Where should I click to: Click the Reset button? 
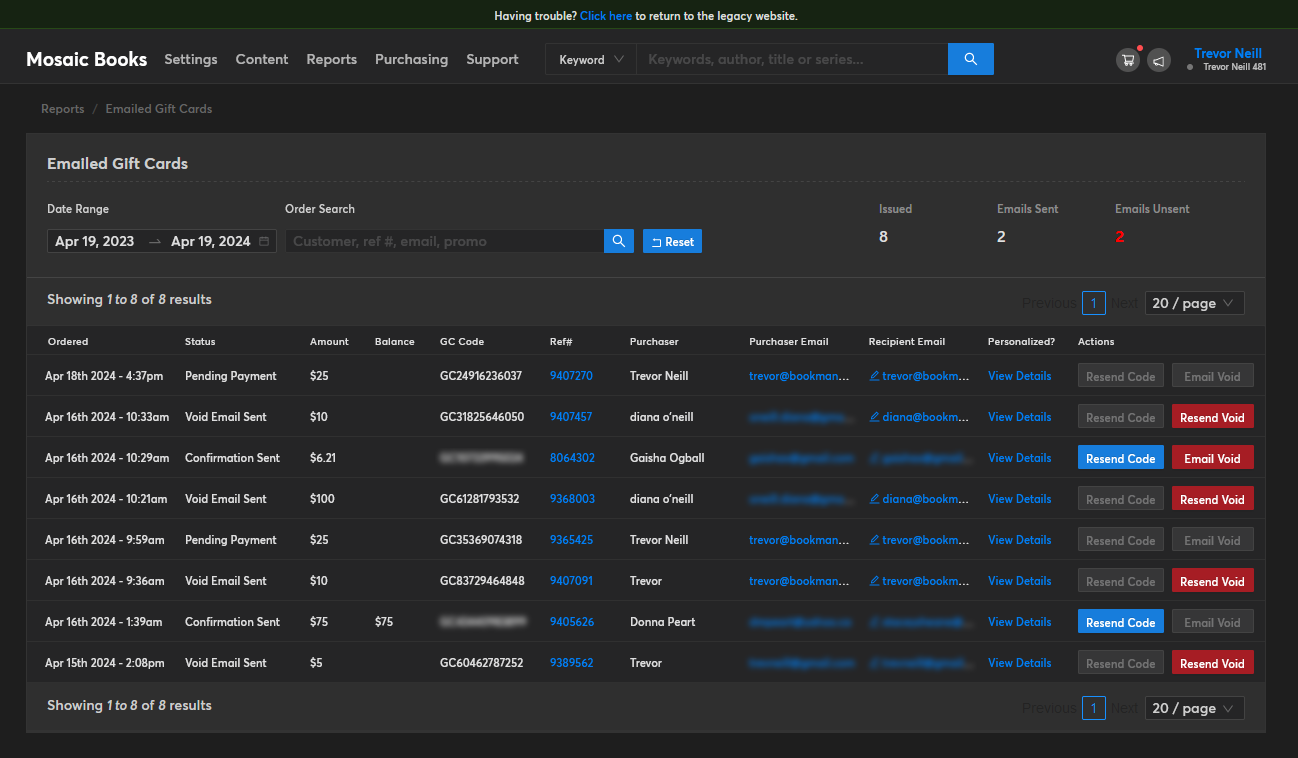pos(672,241)
